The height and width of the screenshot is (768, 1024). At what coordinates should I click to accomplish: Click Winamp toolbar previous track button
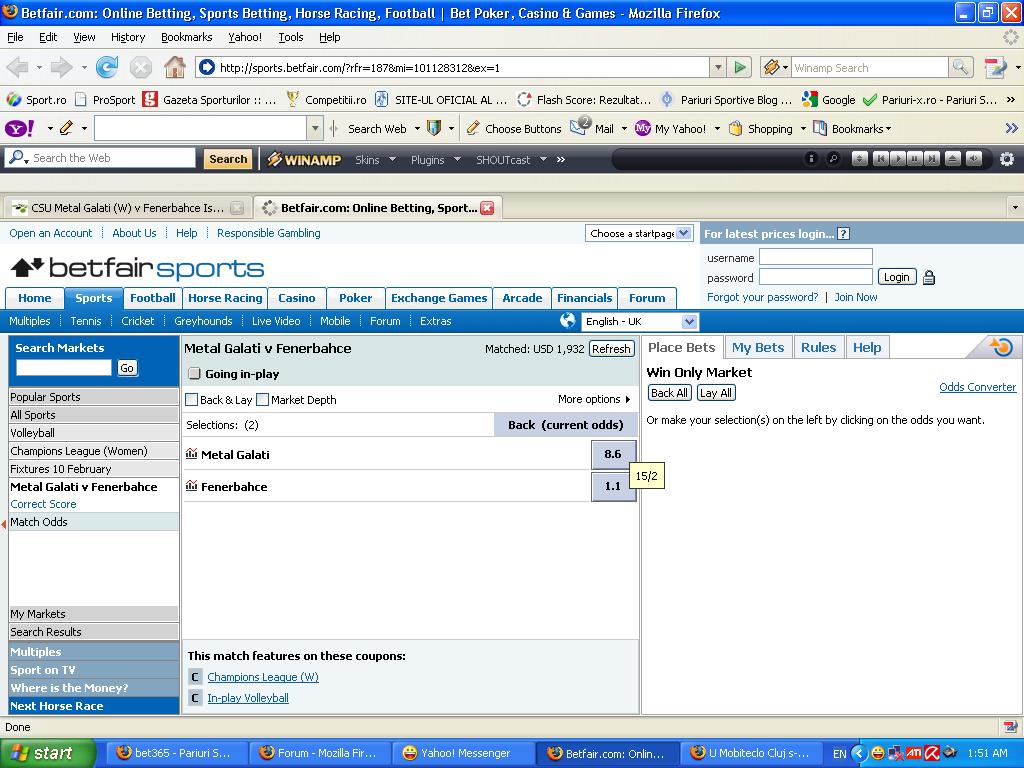tap(880, 159)
